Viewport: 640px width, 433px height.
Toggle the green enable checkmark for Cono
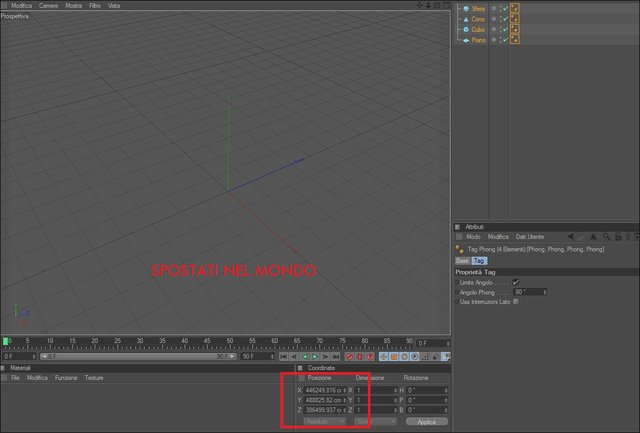pos(505,19)
